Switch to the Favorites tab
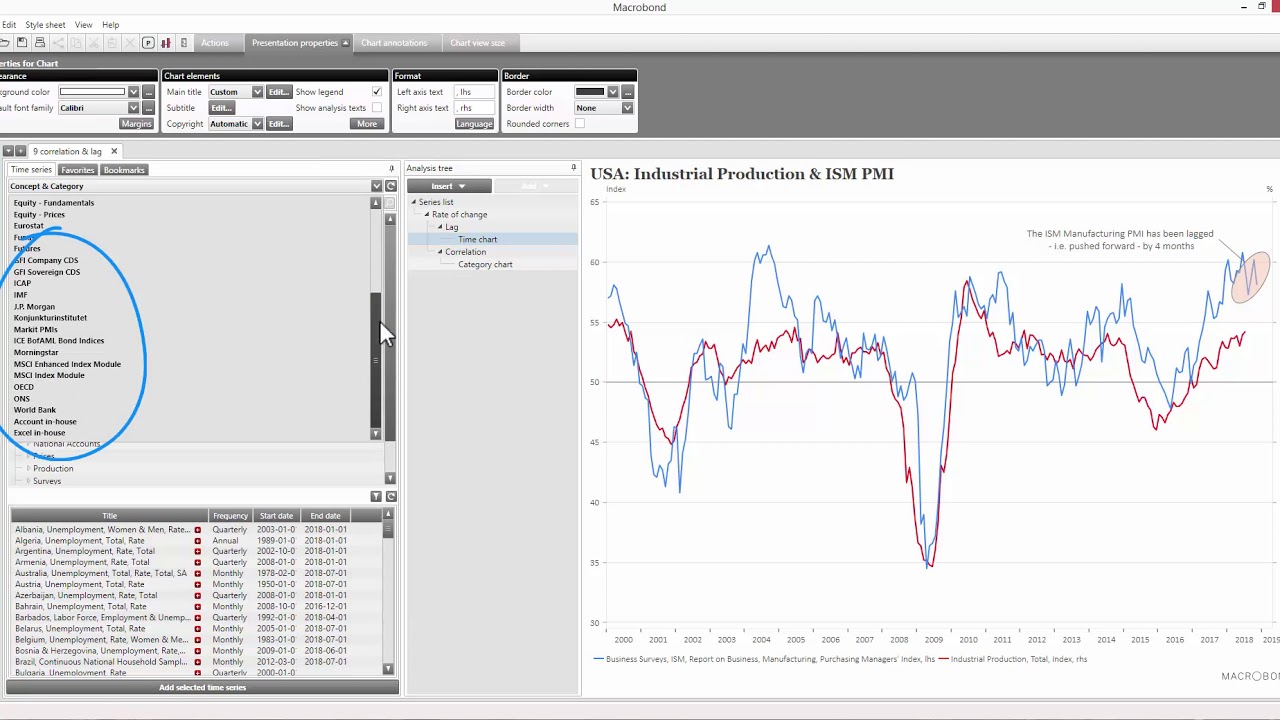1280x720 pixels. pyautogui.click(x=77, y=170)
